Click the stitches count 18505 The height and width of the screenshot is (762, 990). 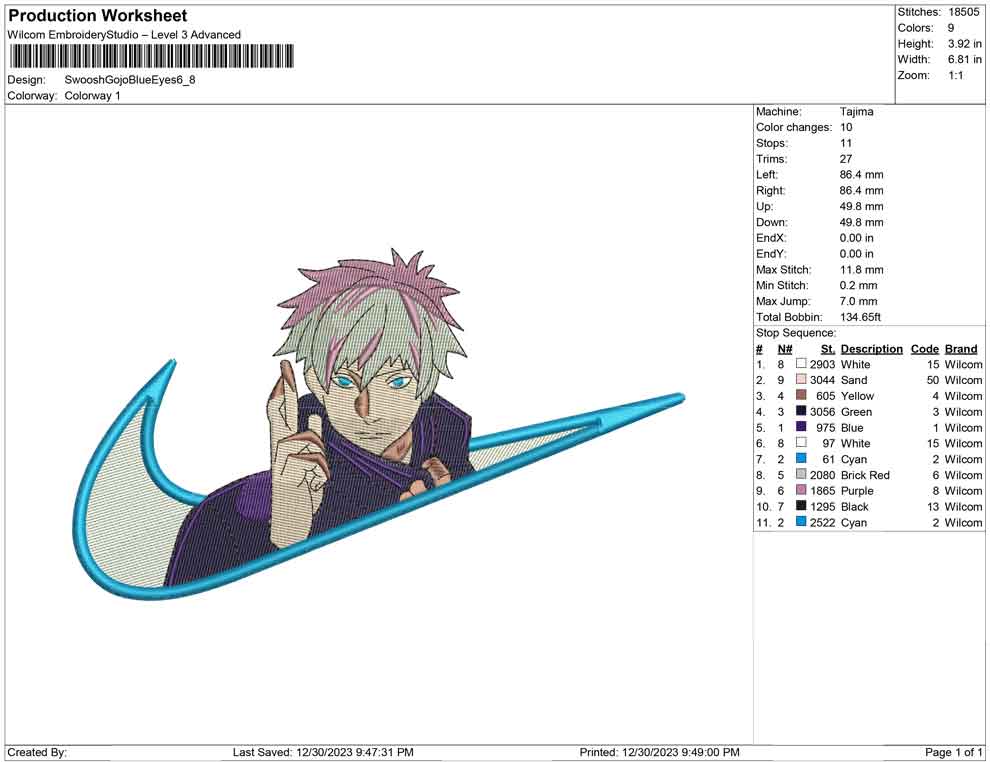(x=963, y=12)
